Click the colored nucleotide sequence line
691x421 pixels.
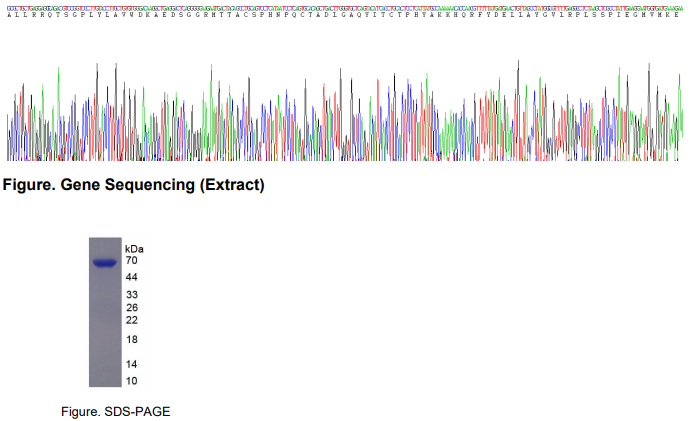pos(345,5)
